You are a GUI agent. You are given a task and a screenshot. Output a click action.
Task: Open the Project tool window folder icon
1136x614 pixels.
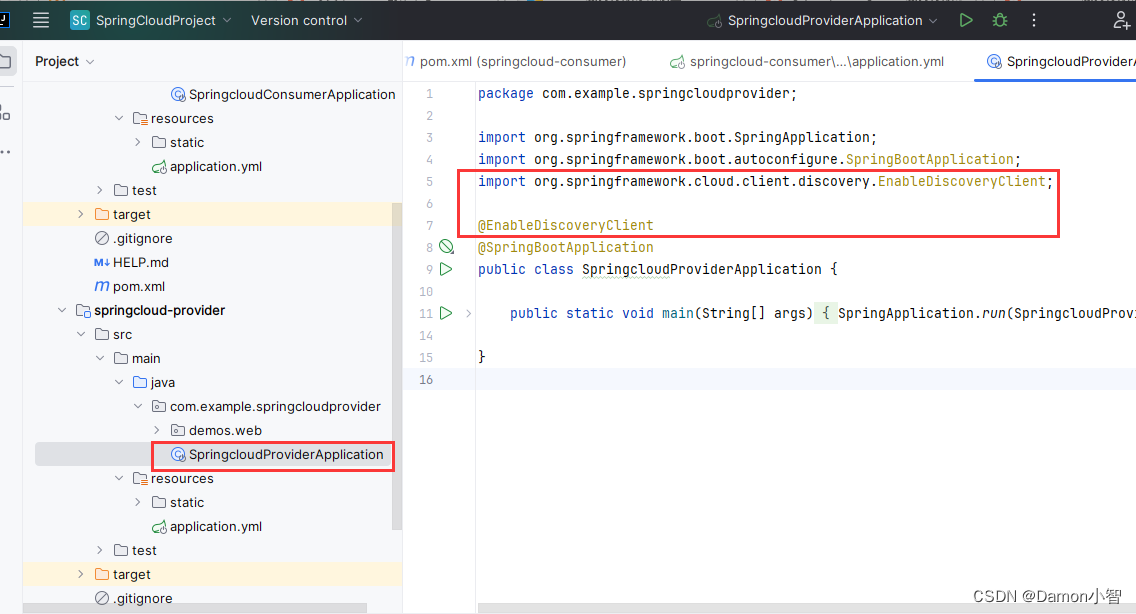coord(6,60)
